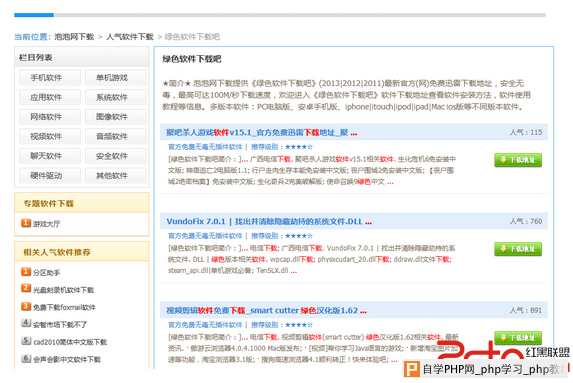Open cad2010简体中文版下载 link
This screenshot has width=573, height=383.
click(70, 342)
